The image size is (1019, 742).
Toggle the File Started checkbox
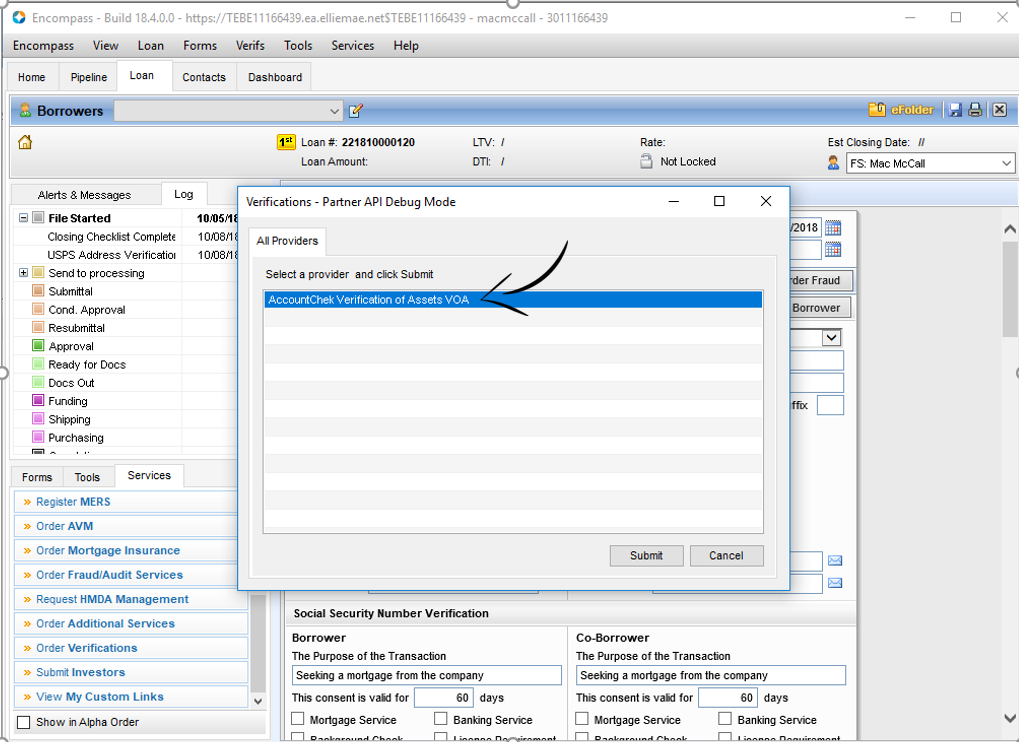(x=38, y=218)
